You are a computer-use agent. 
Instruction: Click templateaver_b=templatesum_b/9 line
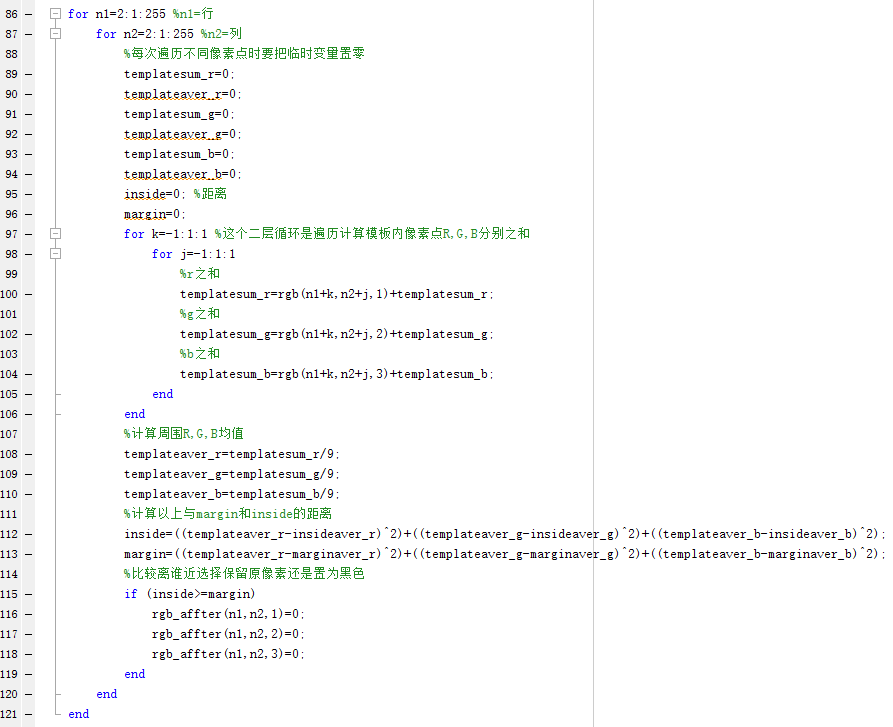point(232,494)
